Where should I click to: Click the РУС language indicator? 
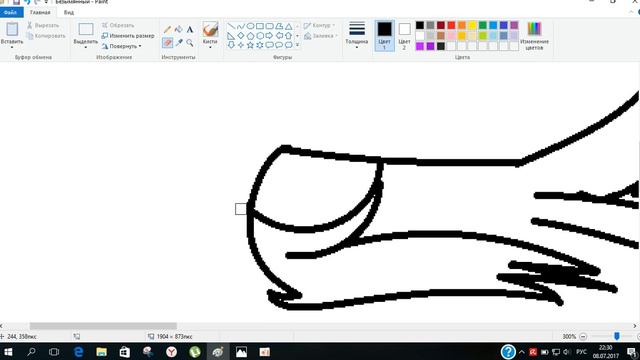[x=582, y=352]
